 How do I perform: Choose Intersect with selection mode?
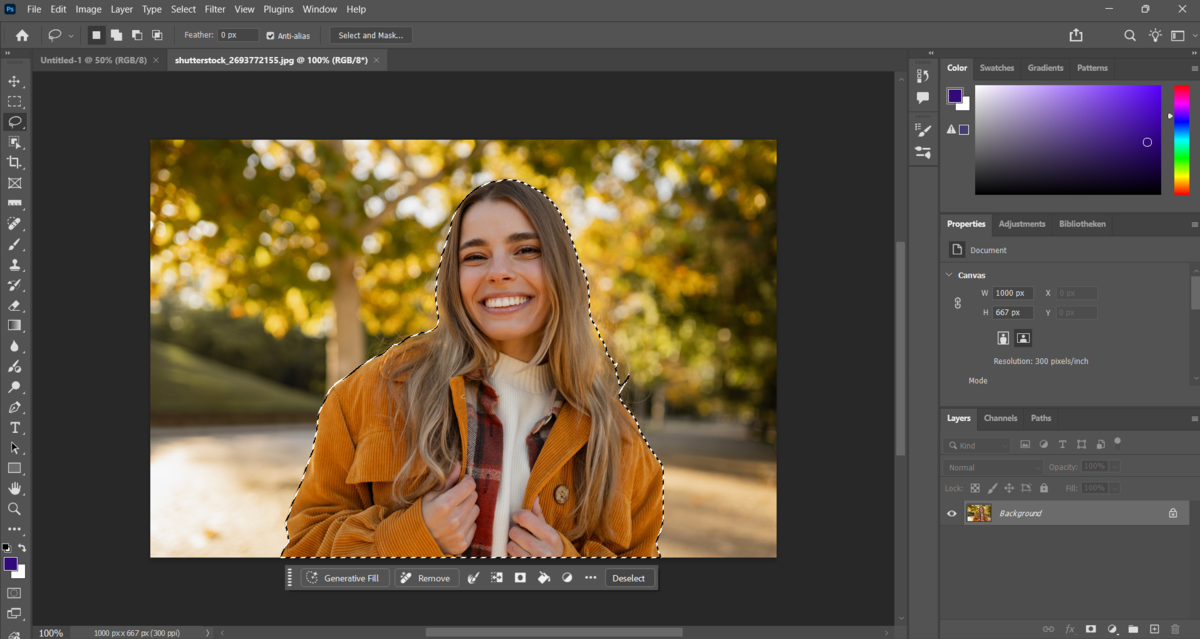tap(157, 35)
